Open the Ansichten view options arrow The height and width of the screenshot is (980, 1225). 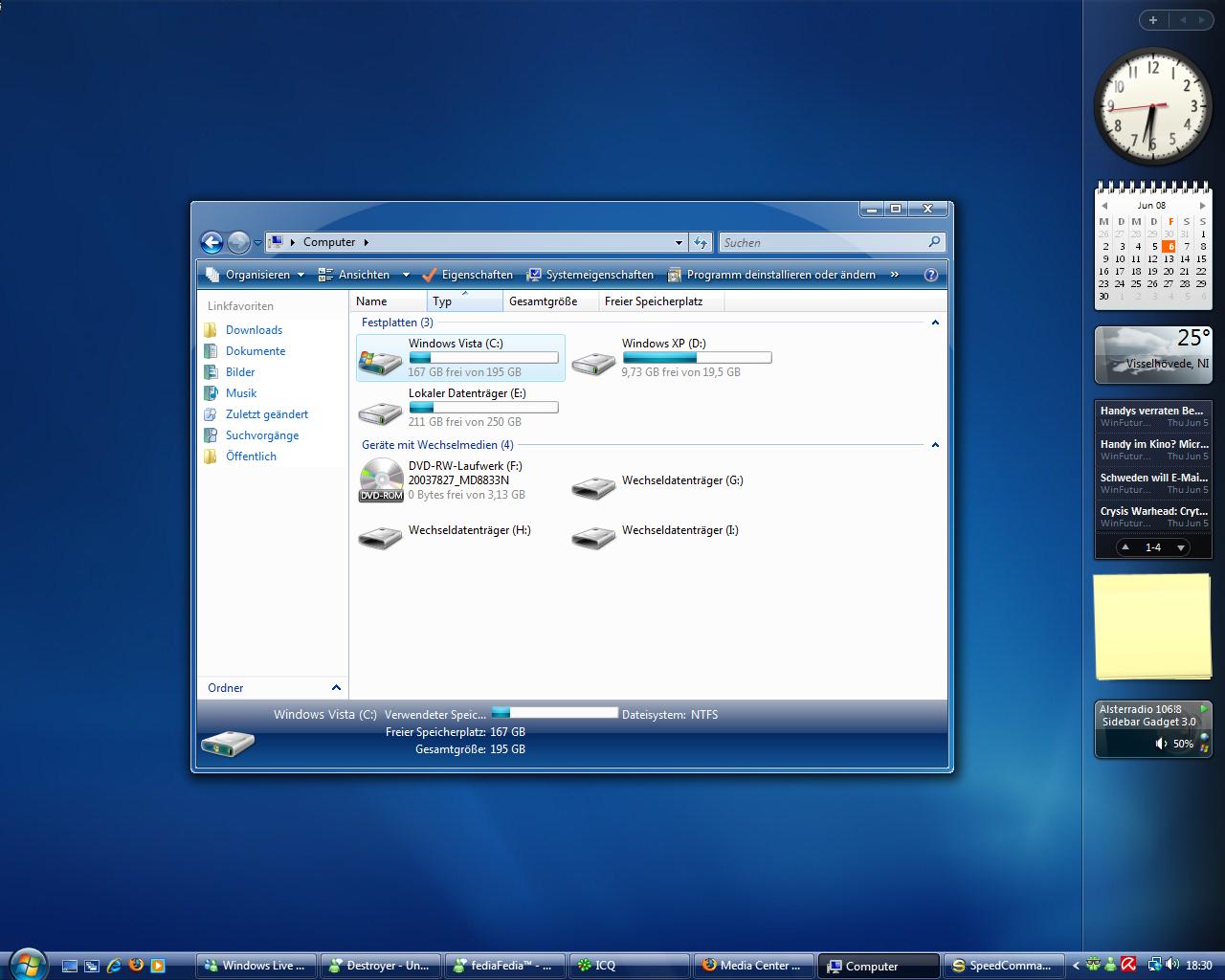click(x=406, y=275)
